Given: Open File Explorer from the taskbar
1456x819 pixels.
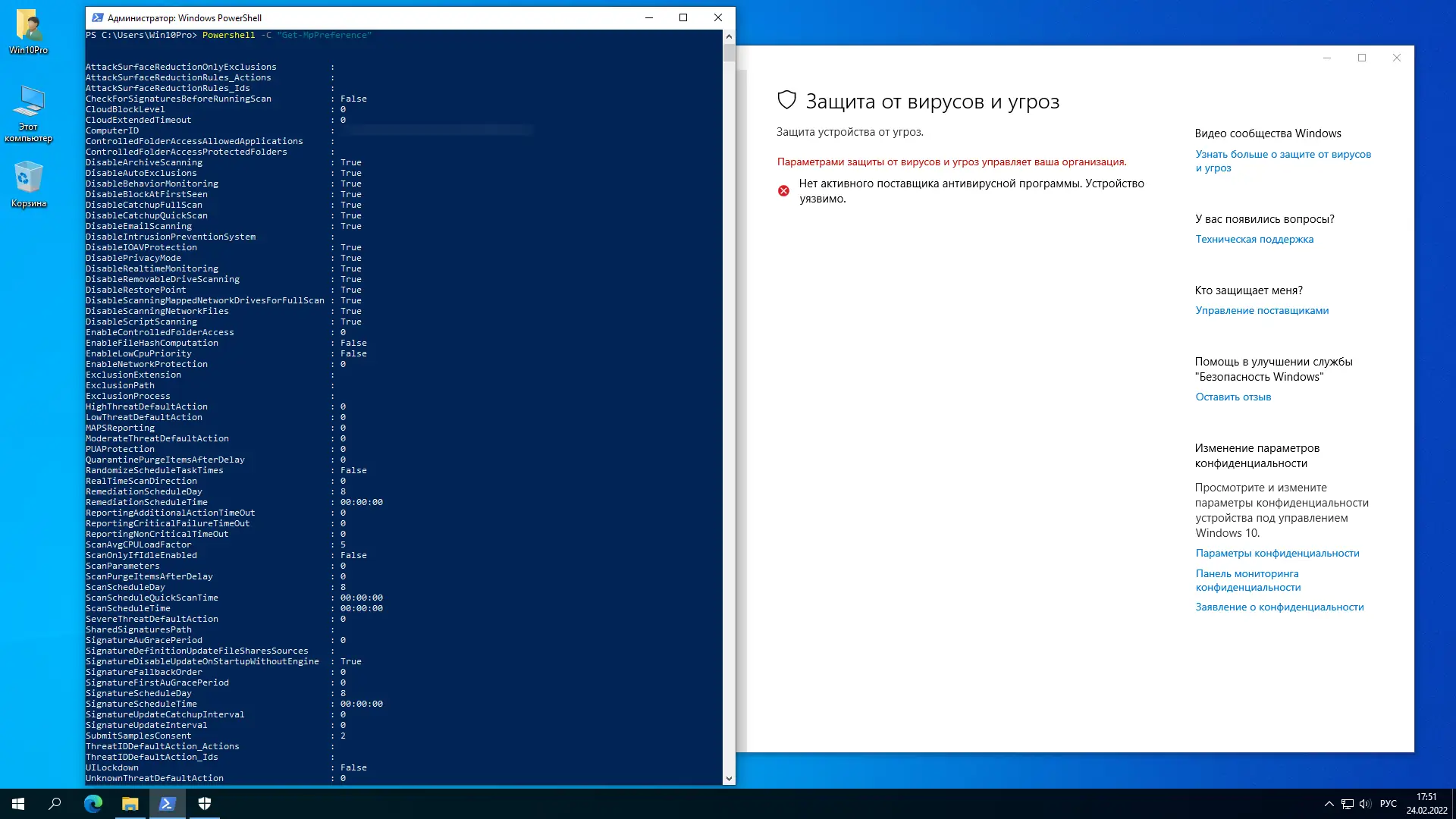Looking at the screenshot, I should point(130,804).
